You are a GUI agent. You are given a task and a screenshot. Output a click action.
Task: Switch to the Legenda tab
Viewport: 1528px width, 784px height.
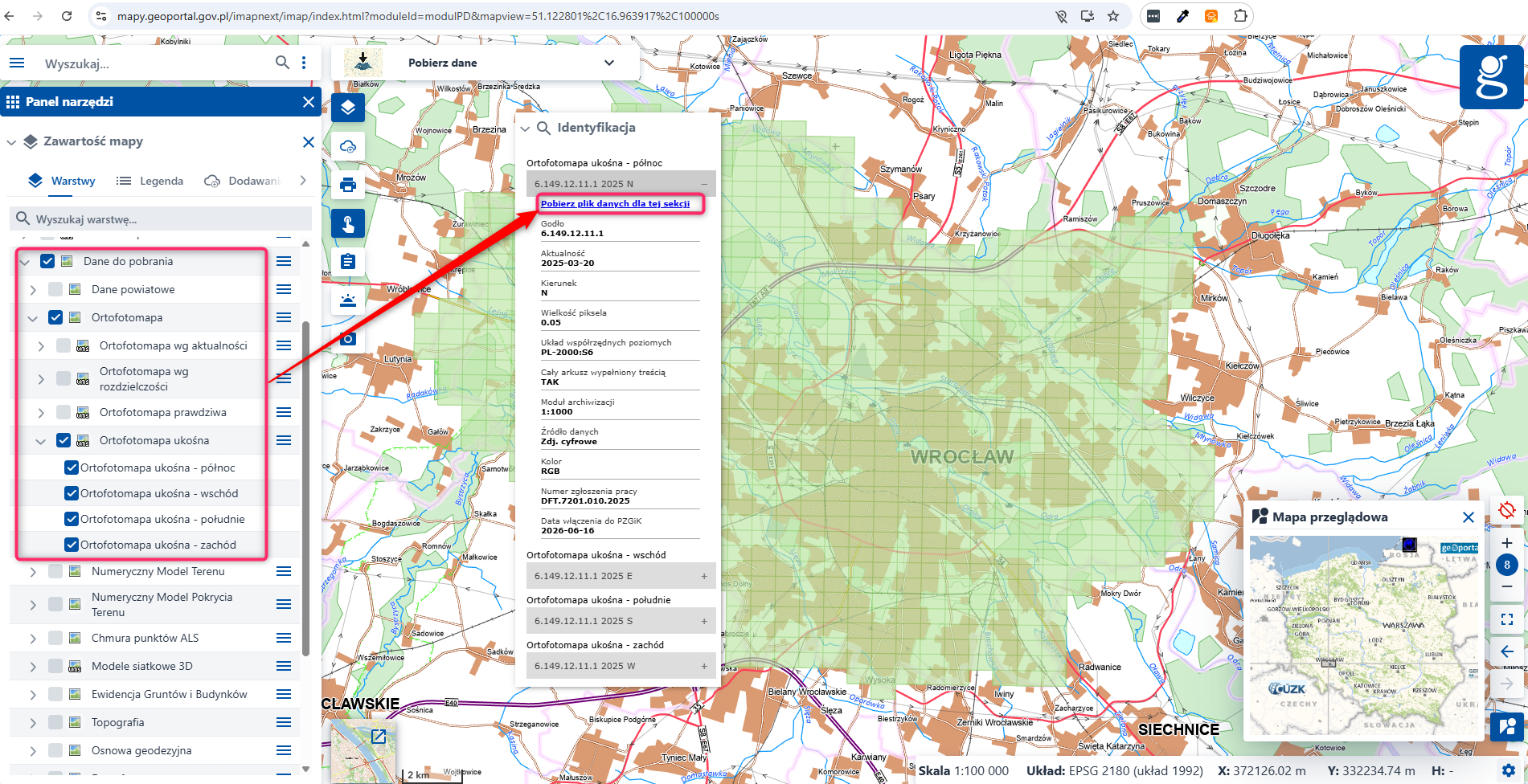150,181
